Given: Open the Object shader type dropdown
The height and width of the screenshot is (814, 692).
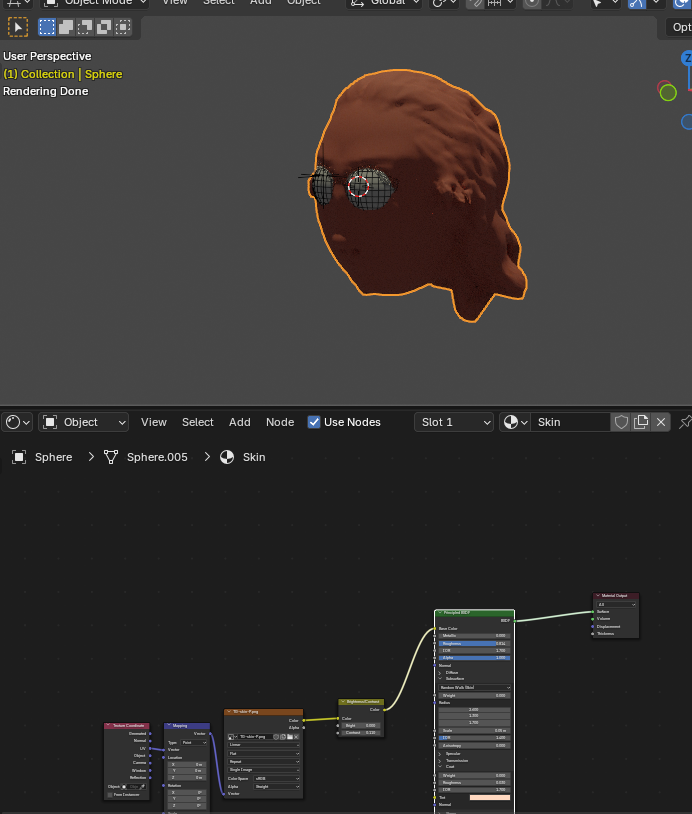Looking at the screenshot, I should click(84, 422).
